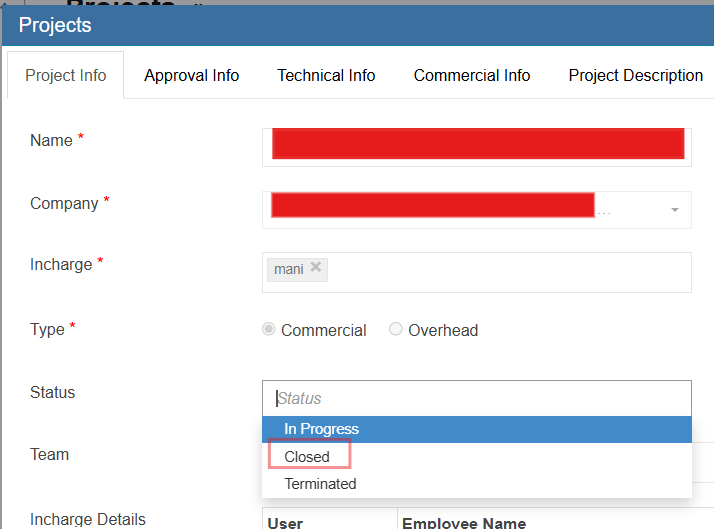Image resolution: width=714 pixels, height=529 pixels.
Task: Select the Overhead radio button
Action: [x=396, y=330]
